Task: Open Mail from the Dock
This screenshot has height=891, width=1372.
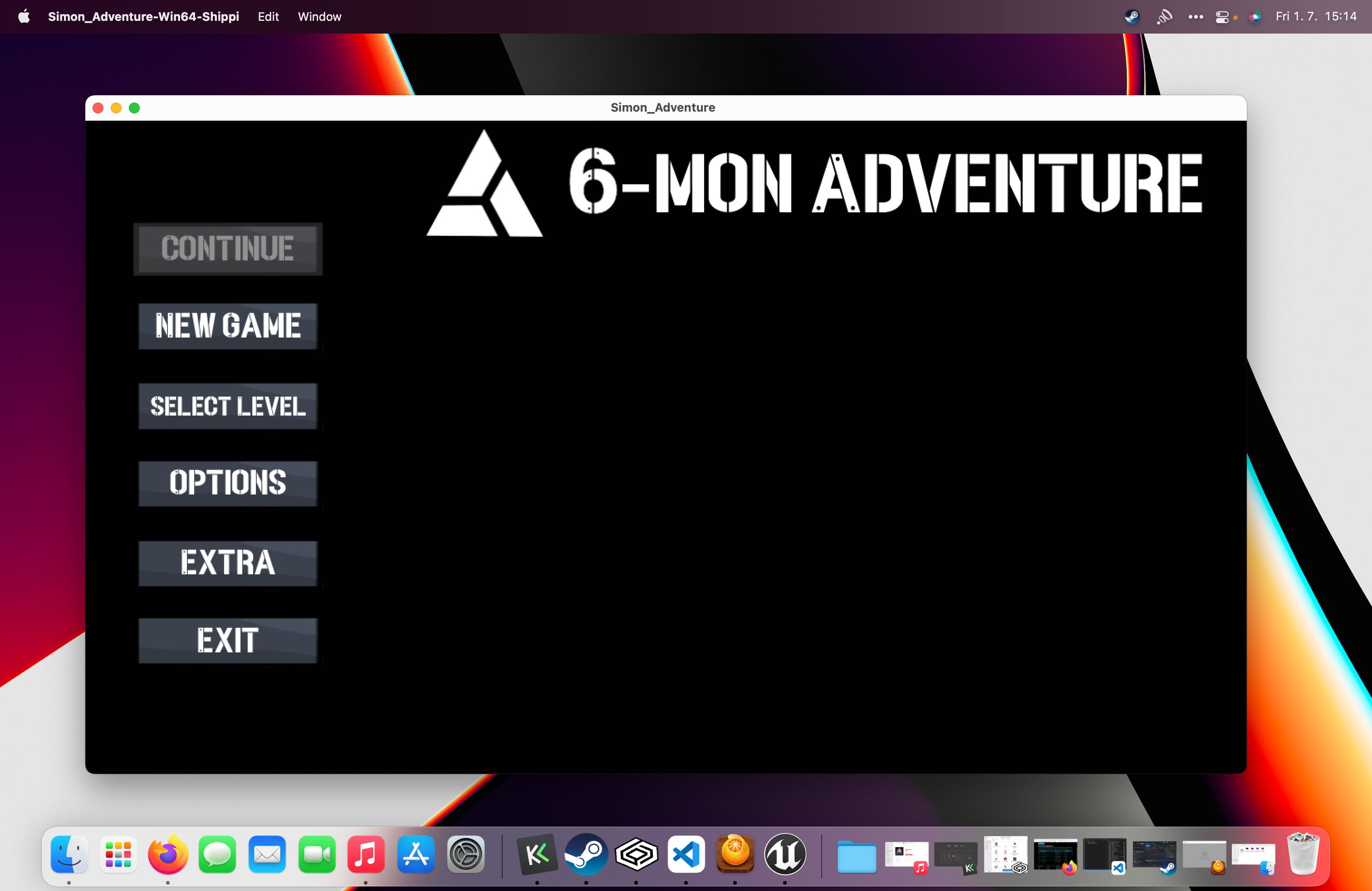Action: pyautogui.click(x=267, y=854)
